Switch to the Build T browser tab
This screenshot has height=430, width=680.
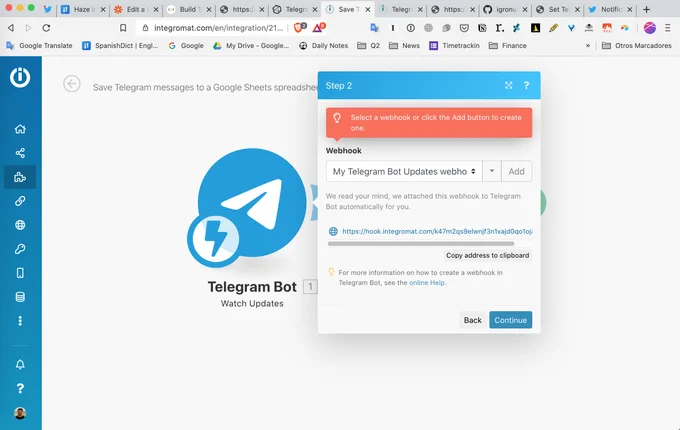(x=188, y=9)
